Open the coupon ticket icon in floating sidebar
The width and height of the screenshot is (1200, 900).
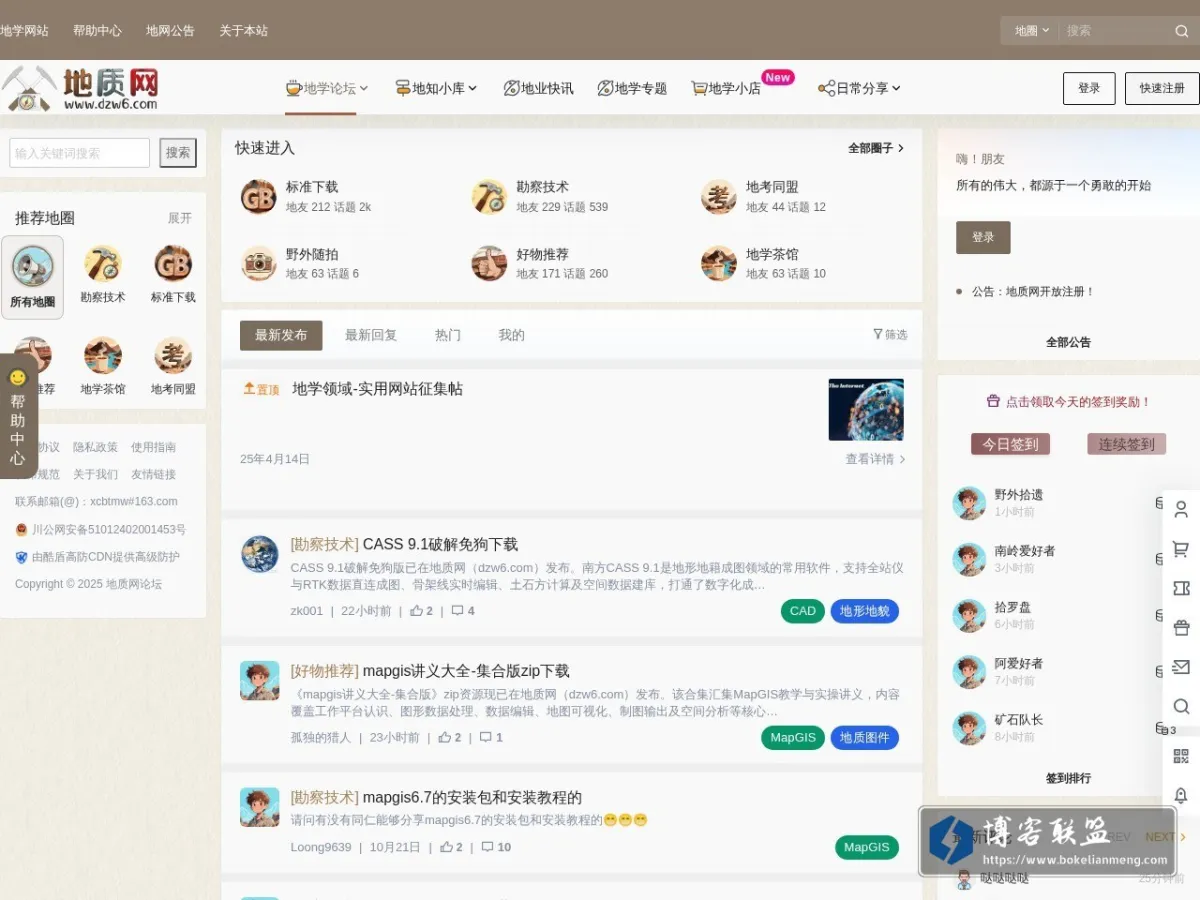(x=1181, y=588)
